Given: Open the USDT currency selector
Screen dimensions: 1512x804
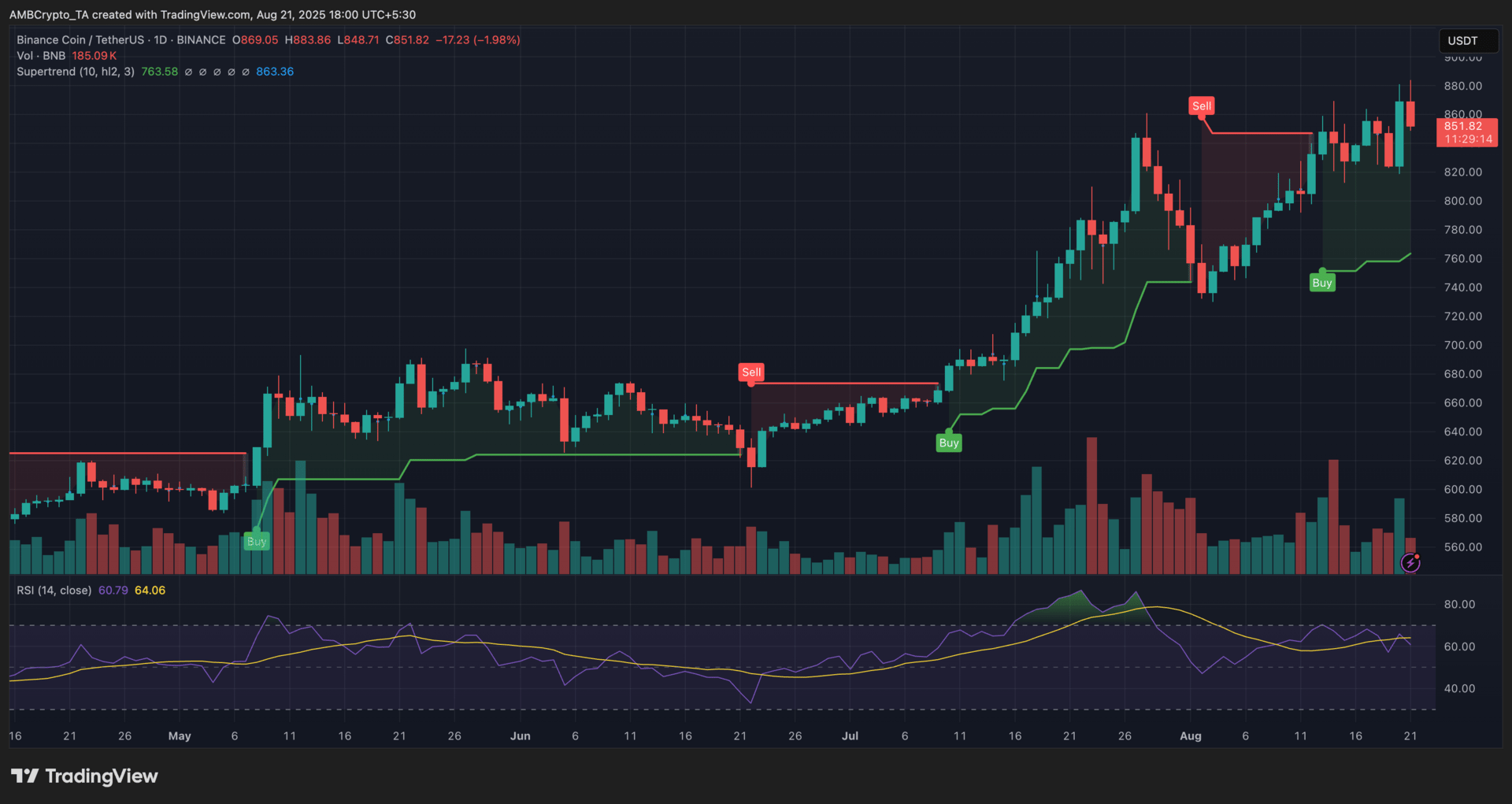Looking at the screenshot, I should (1469, 41).
